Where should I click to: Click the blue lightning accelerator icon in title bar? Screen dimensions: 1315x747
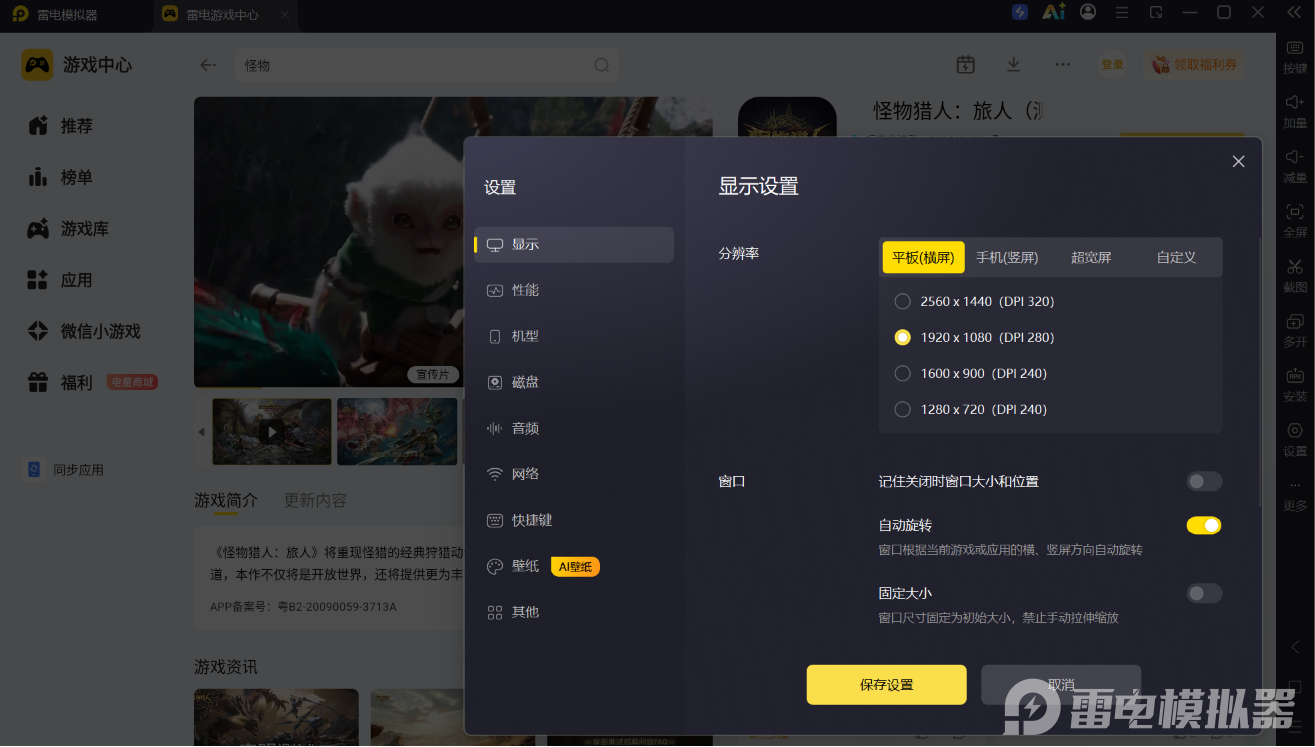pos(1019,12)
